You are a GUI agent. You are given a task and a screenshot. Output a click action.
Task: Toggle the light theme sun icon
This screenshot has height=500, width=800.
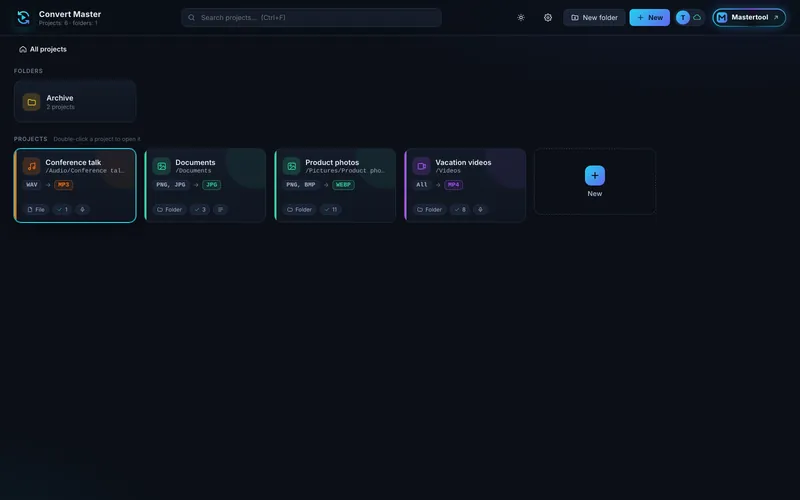[x=520, y=17]
